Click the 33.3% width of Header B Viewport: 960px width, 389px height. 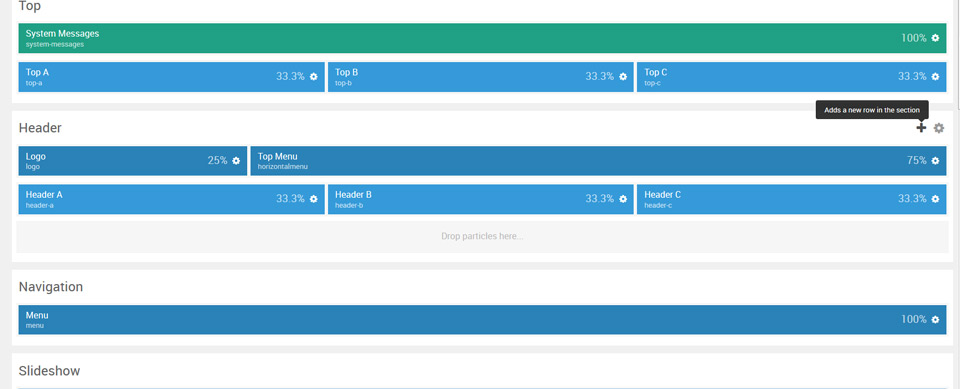tap(599, 199)
